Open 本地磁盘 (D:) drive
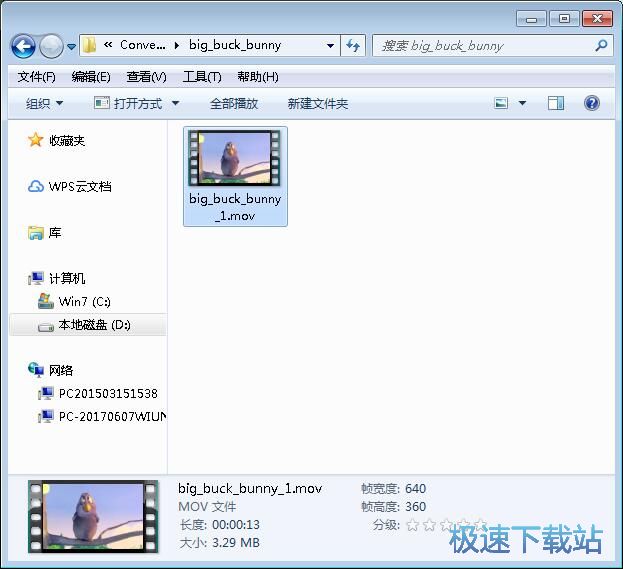The width and height of the screenshot is (623, 569). click(x=94, y=325)
